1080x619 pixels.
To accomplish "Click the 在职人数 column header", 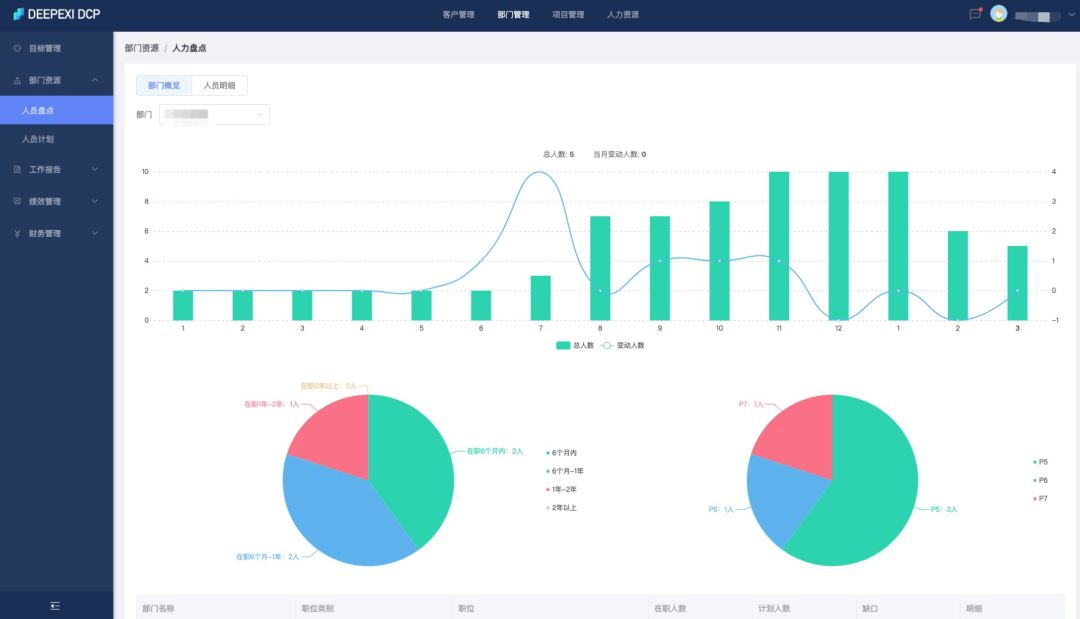I will click(x=670, y=609).
